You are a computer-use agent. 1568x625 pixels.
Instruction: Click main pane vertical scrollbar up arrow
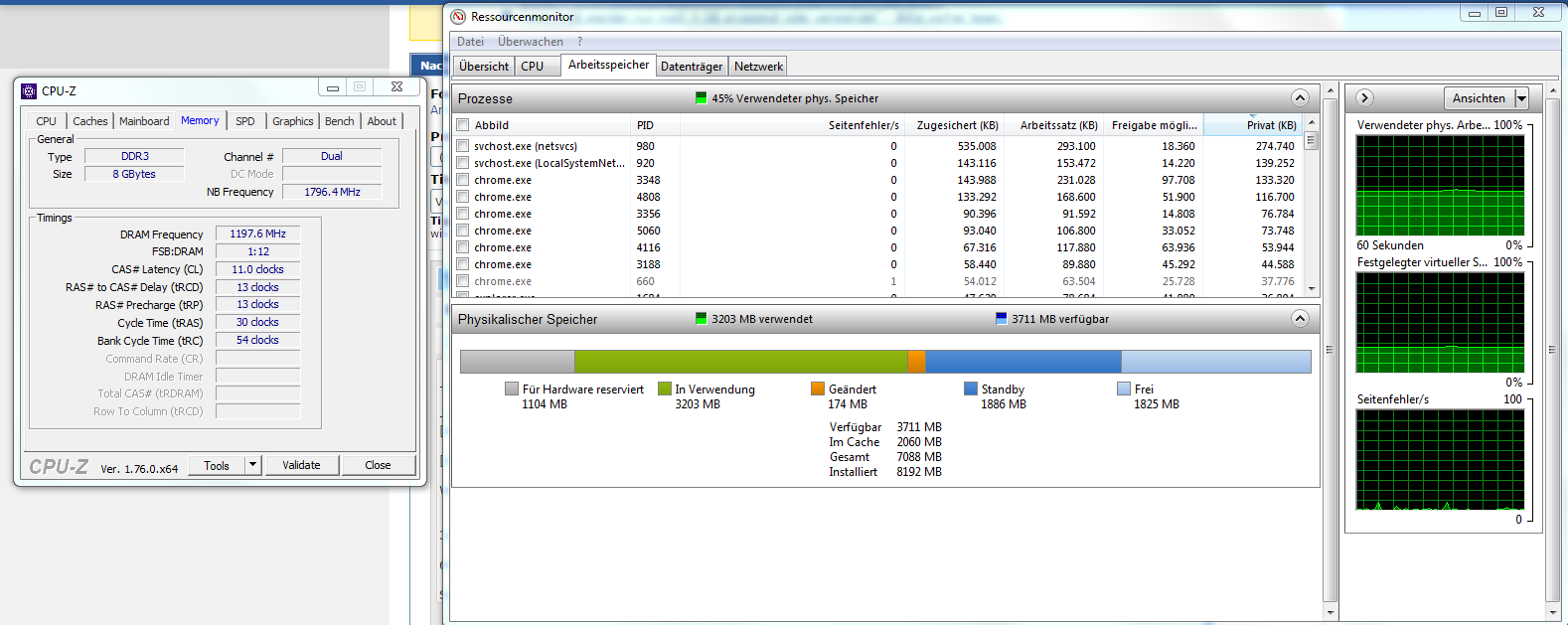pyautogui.click(x=1332, y=91)
